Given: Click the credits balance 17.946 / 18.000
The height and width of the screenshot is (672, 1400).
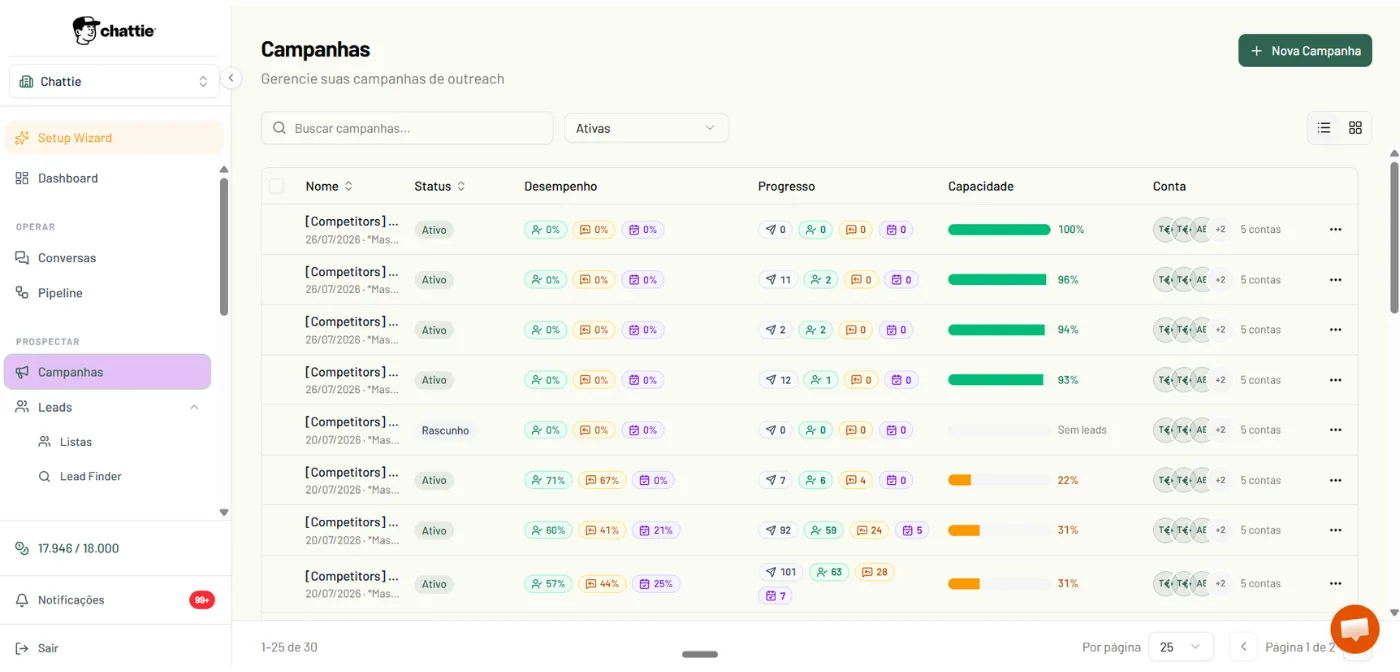Looking at the screenshot, I should [78, 548].
